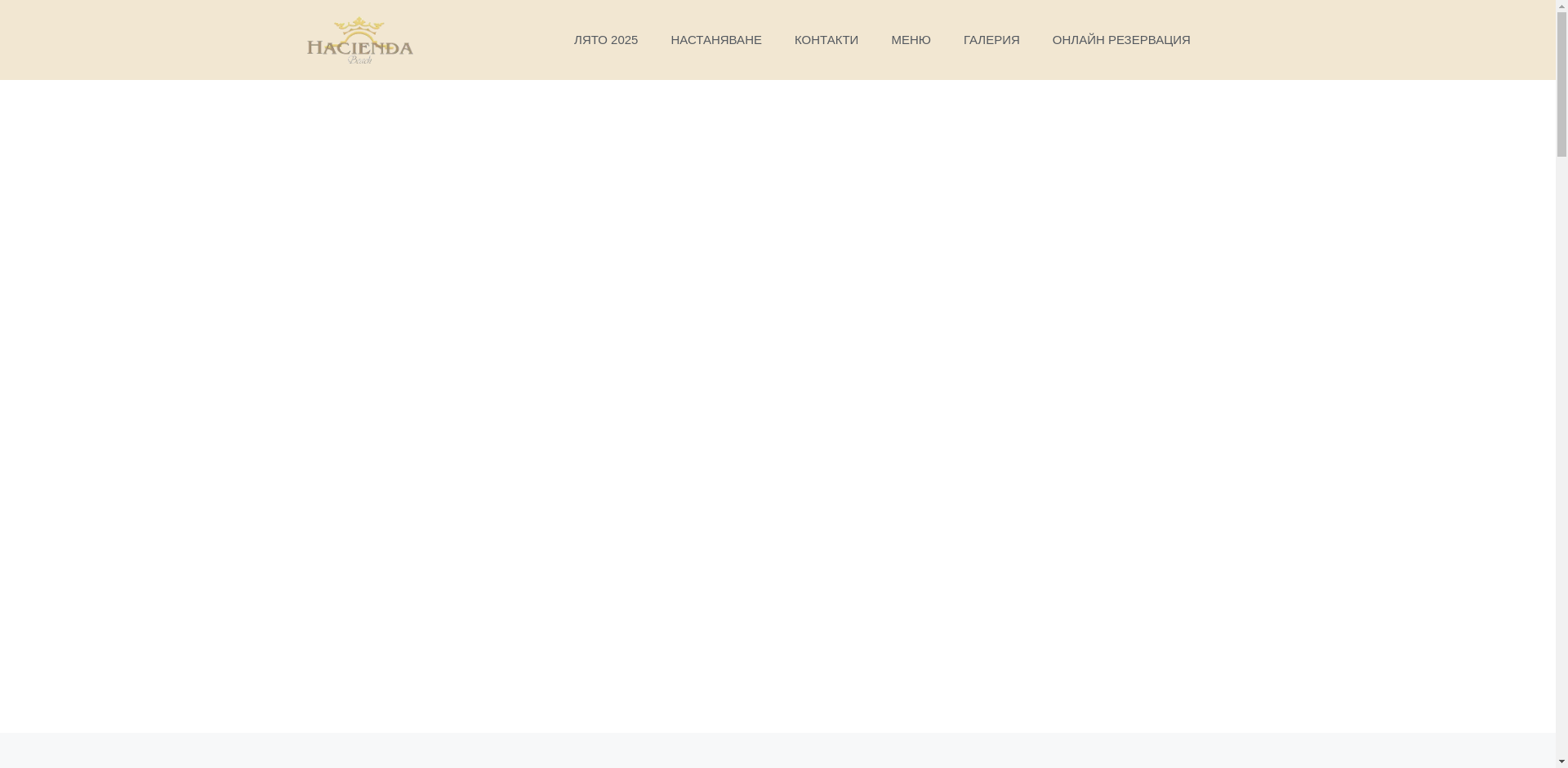
Task: Click the vertical scrollbar thumb
Action: [x=1561, y=82]
